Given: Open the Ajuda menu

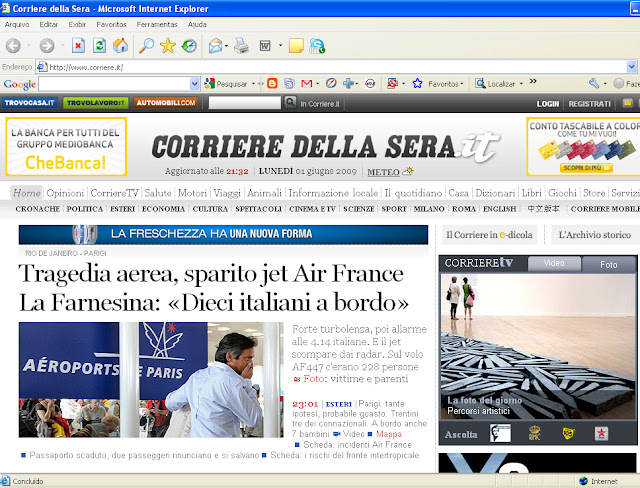Looking at the screenshot, I should [x=197, y=24].
